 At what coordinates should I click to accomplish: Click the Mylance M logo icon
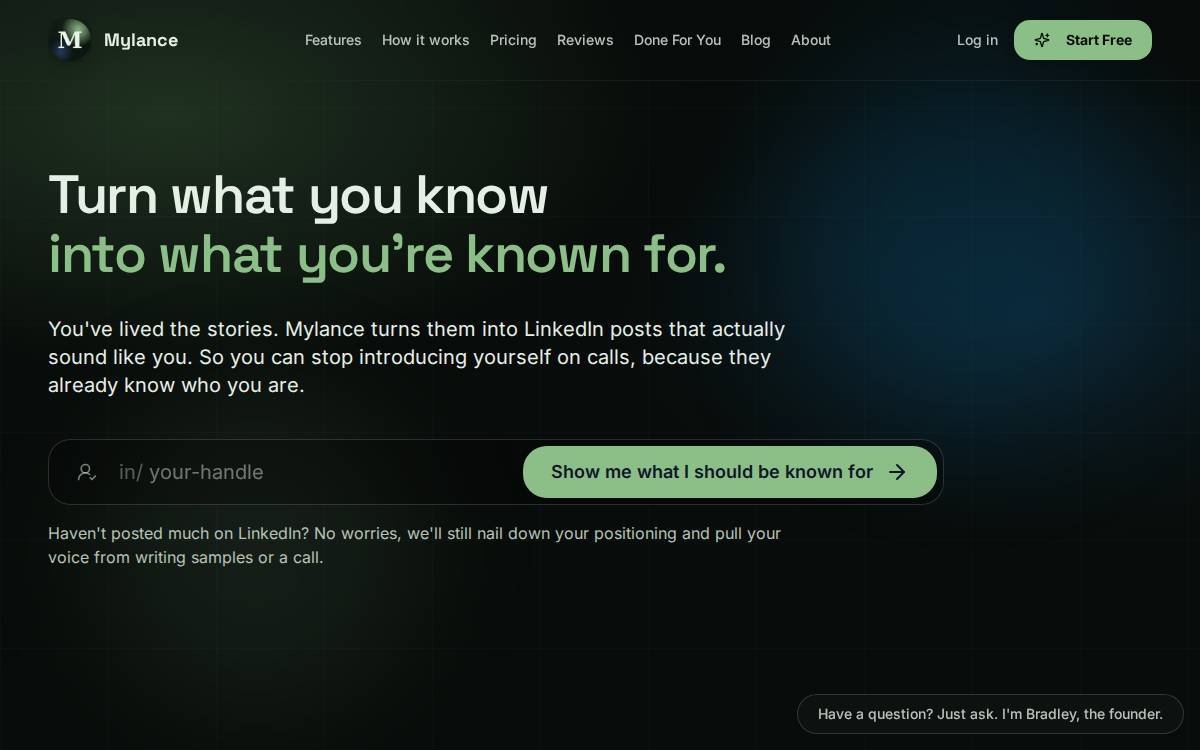[70, 40]
